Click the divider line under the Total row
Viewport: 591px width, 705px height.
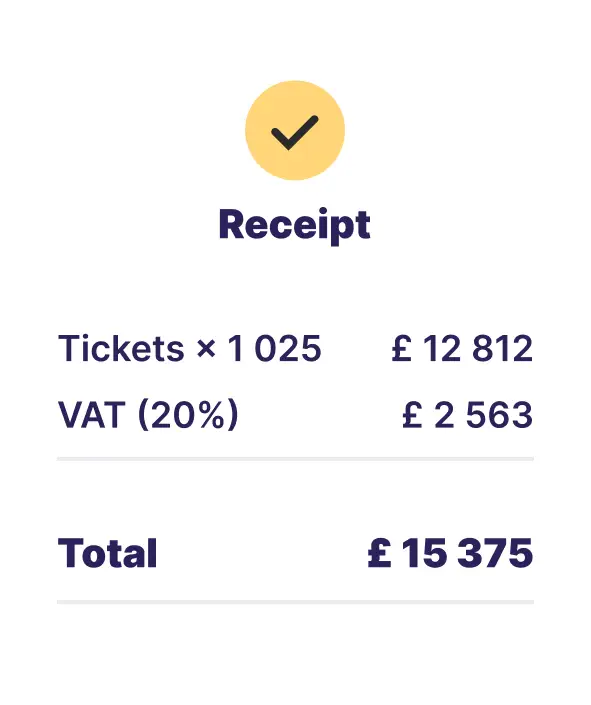pos(296,602)
